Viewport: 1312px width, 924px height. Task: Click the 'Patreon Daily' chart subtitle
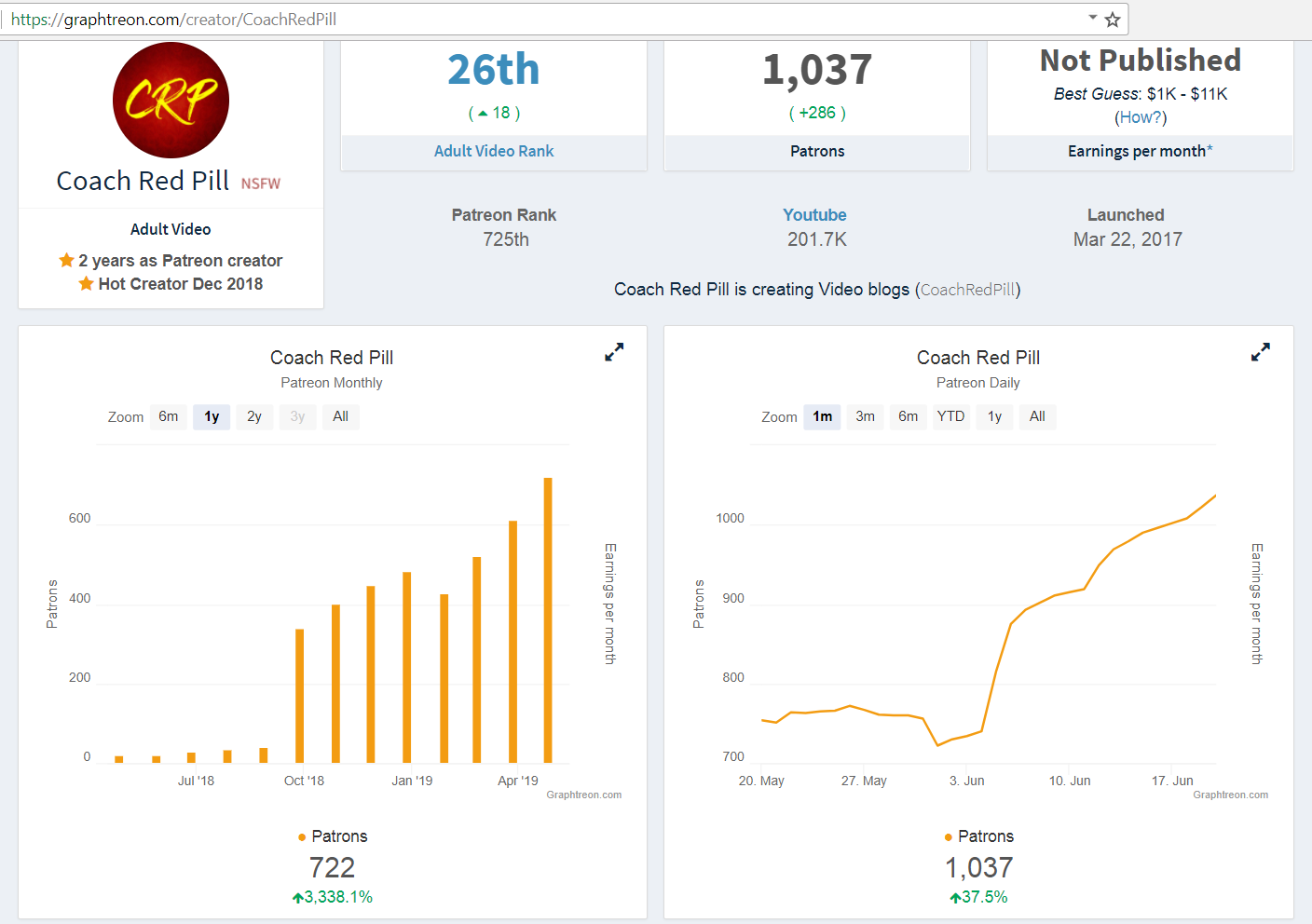point(978,383)
